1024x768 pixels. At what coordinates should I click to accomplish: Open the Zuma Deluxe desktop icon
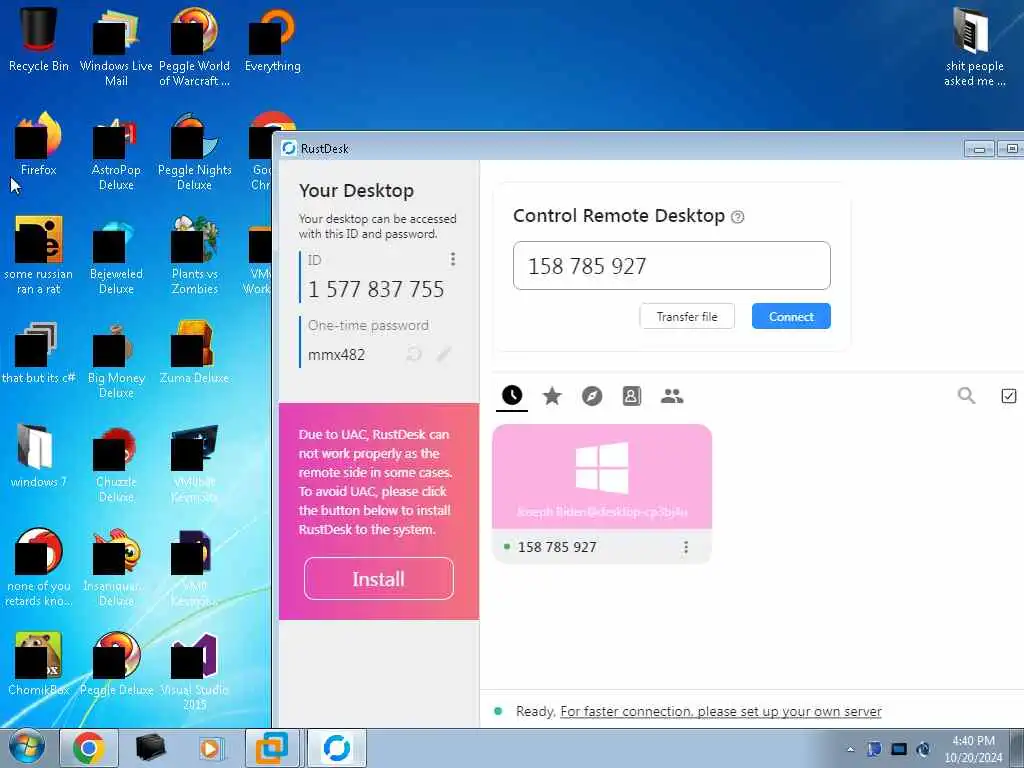click(x=194, y=352)
